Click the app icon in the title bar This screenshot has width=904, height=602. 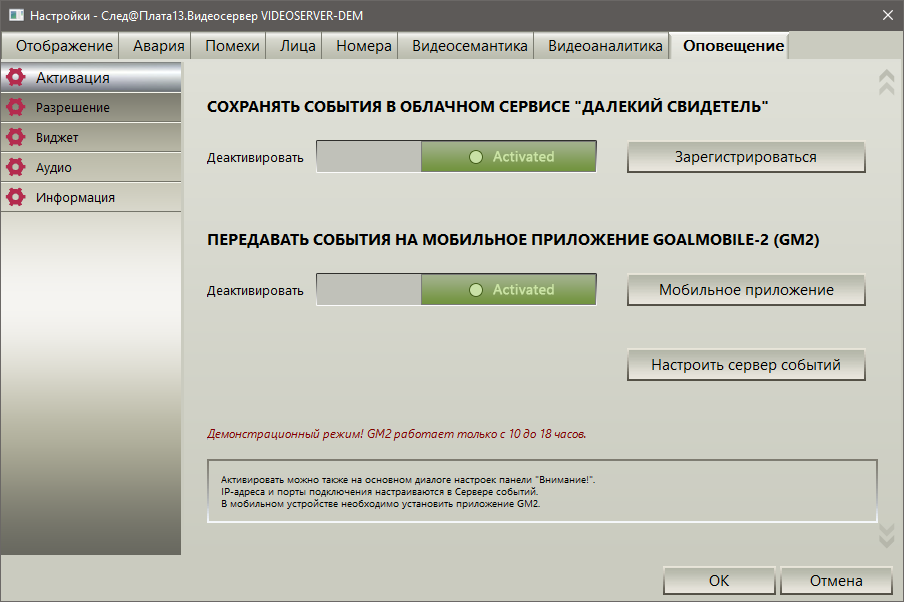pos(16,16)
